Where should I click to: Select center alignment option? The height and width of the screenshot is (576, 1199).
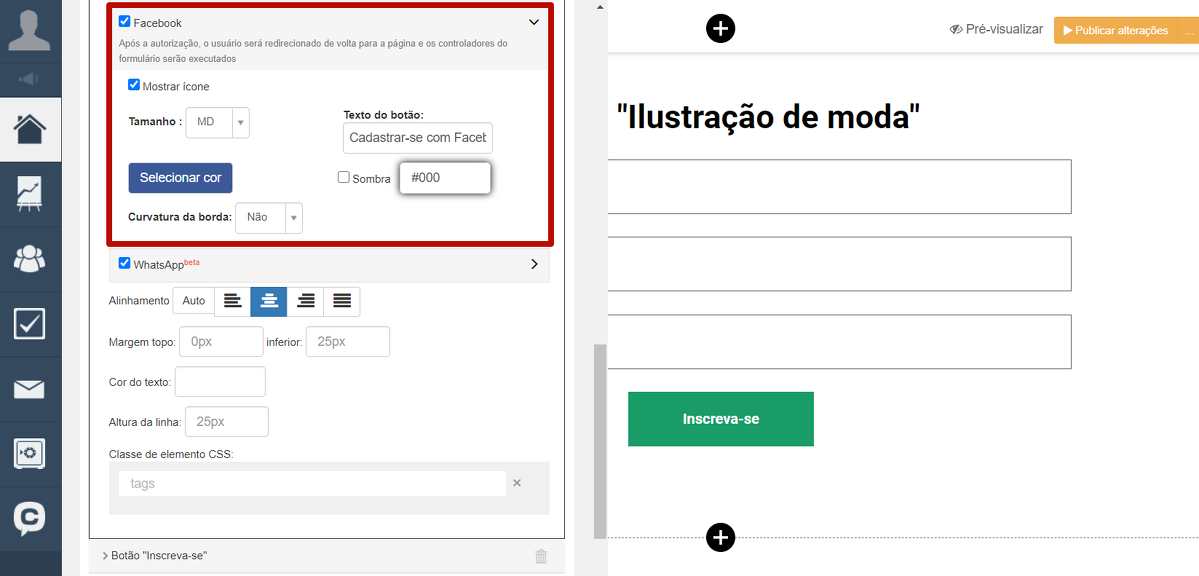[269, 301]
